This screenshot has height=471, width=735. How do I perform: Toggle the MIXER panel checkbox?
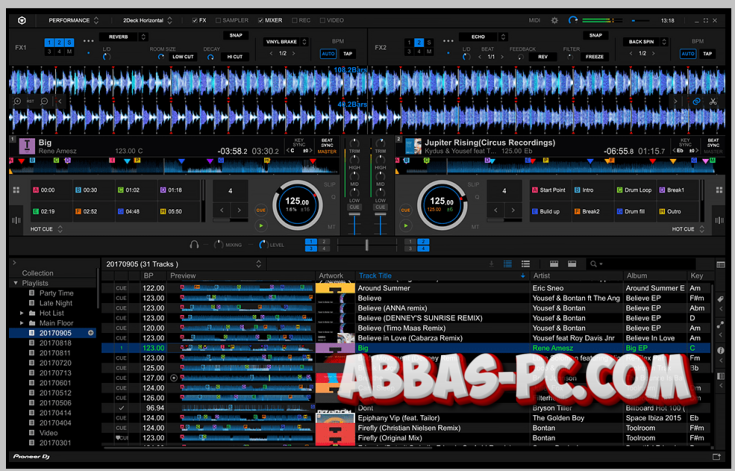click(261, 21)
